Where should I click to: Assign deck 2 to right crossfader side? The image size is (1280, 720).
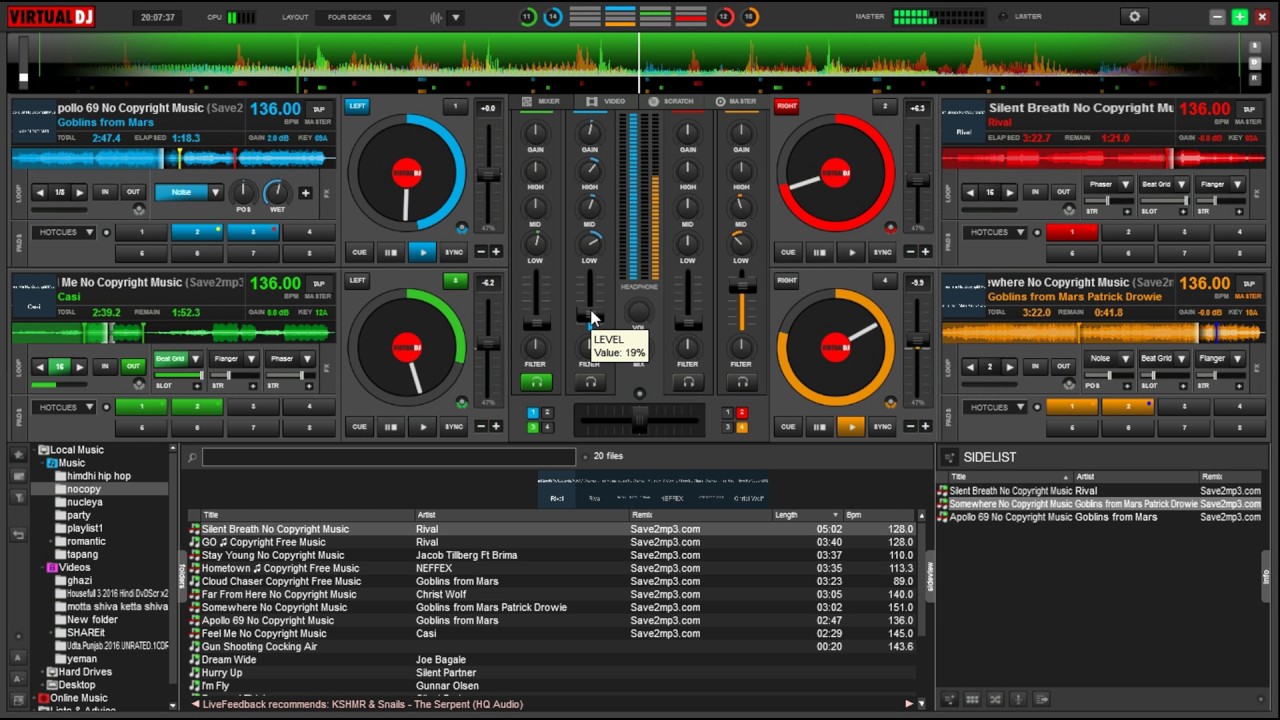point(741,412)
